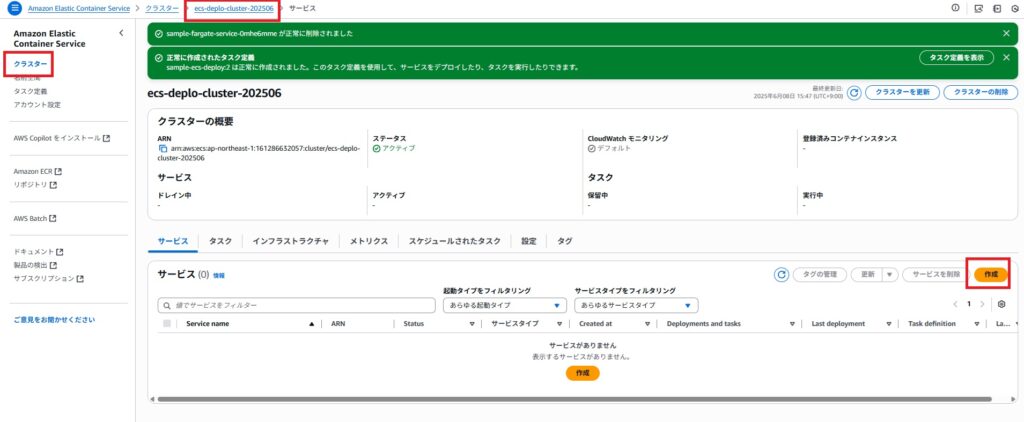1024x422 pixels.
Task: Open サービスタイプ column sort arrow
Action: click(560, 324)
